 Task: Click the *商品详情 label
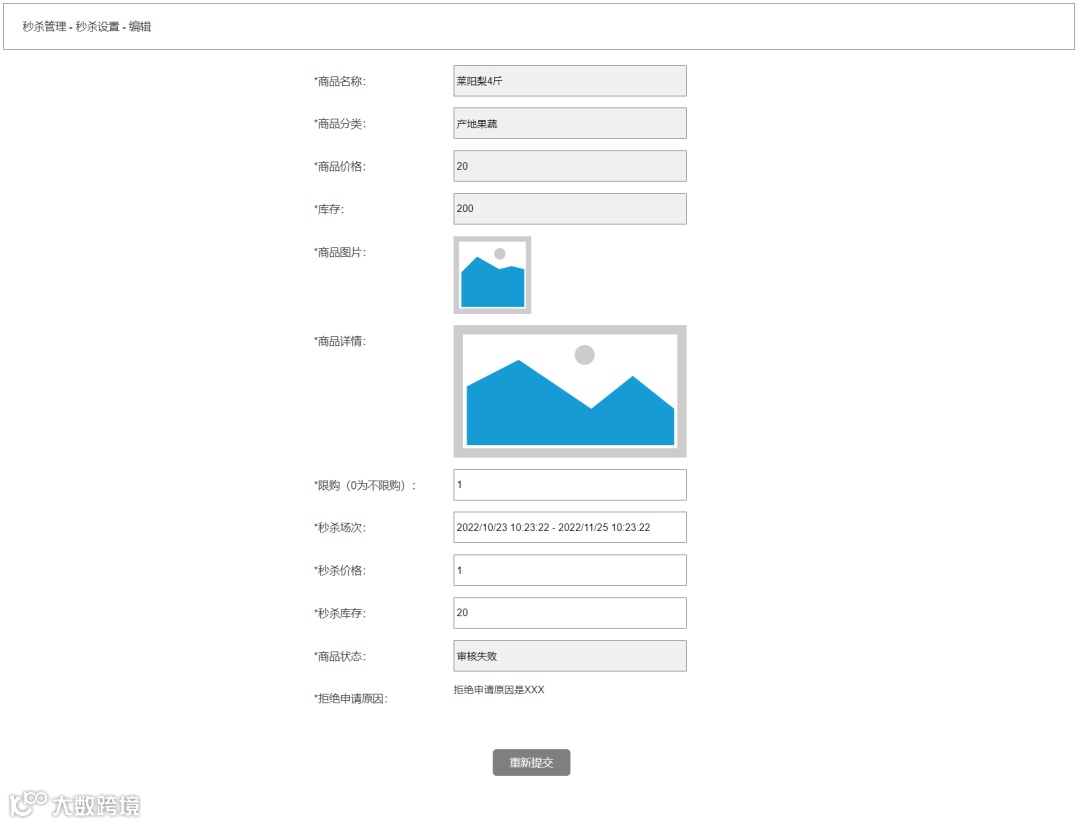point(340,342)
